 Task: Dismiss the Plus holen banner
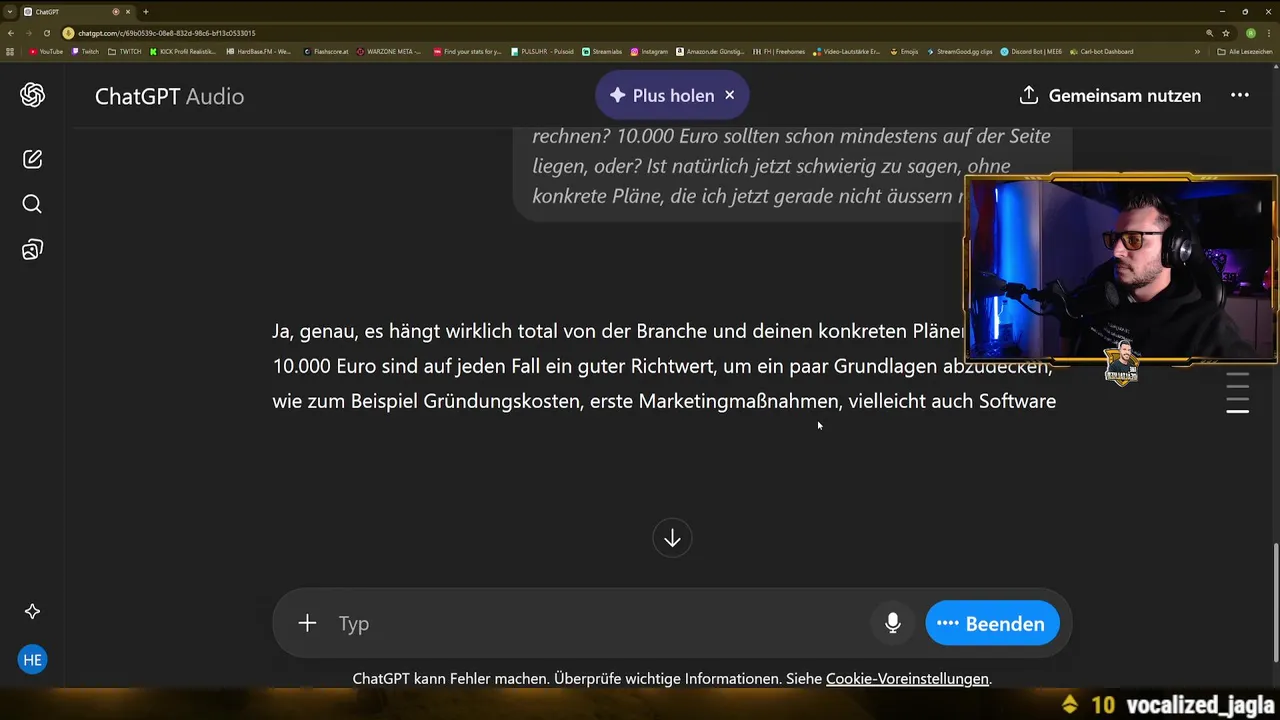tap(729, 95)
